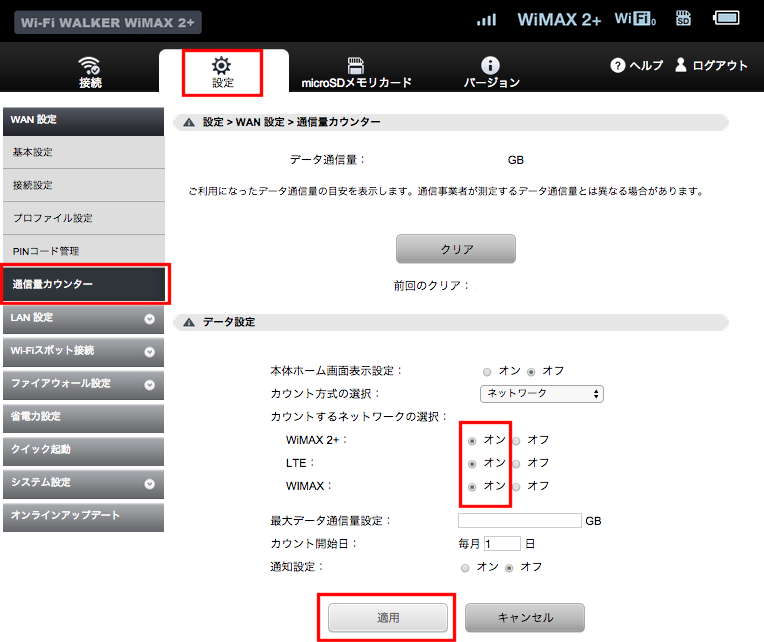Viewport: 764px width, 642px height.
Task: Open ヘルプ with the question mark icon
Action: pos(636,65)
